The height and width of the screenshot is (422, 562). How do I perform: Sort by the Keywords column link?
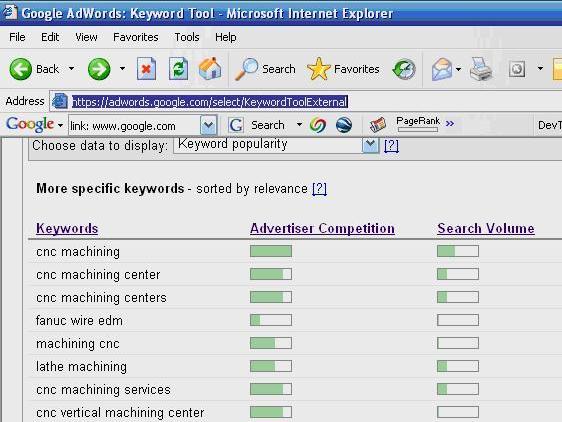pyautogui.click(x=67, y=228)
